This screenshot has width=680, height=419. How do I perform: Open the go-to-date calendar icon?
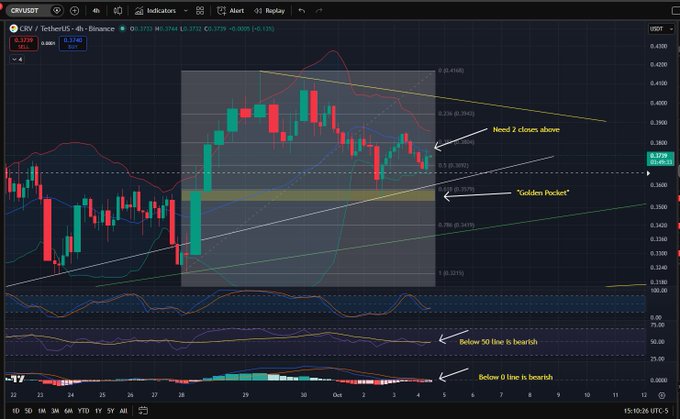pos(143,410)
